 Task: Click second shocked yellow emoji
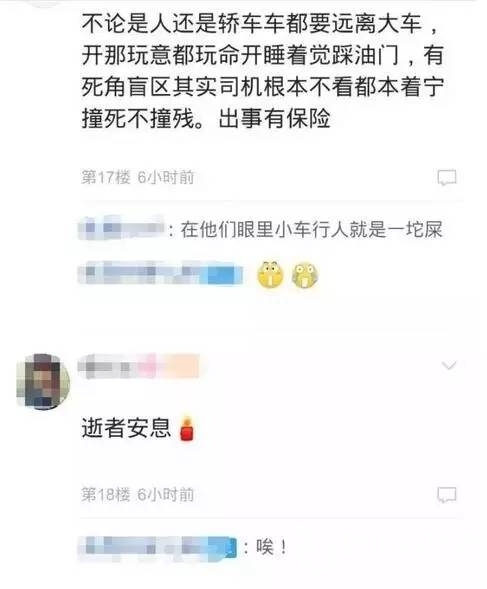click(305, 275)
